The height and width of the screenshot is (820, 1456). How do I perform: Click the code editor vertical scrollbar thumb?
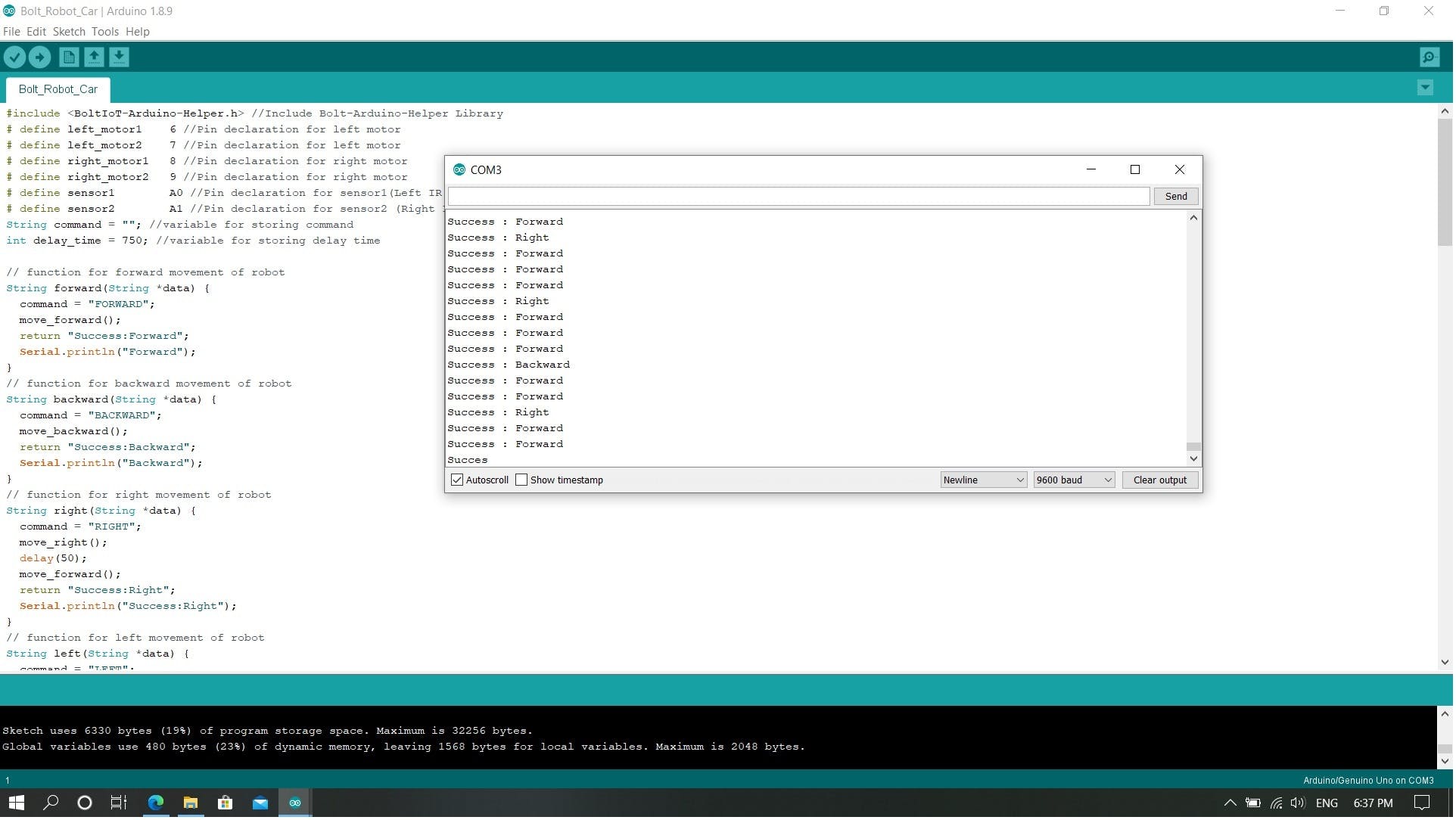tap(1445, 182)
